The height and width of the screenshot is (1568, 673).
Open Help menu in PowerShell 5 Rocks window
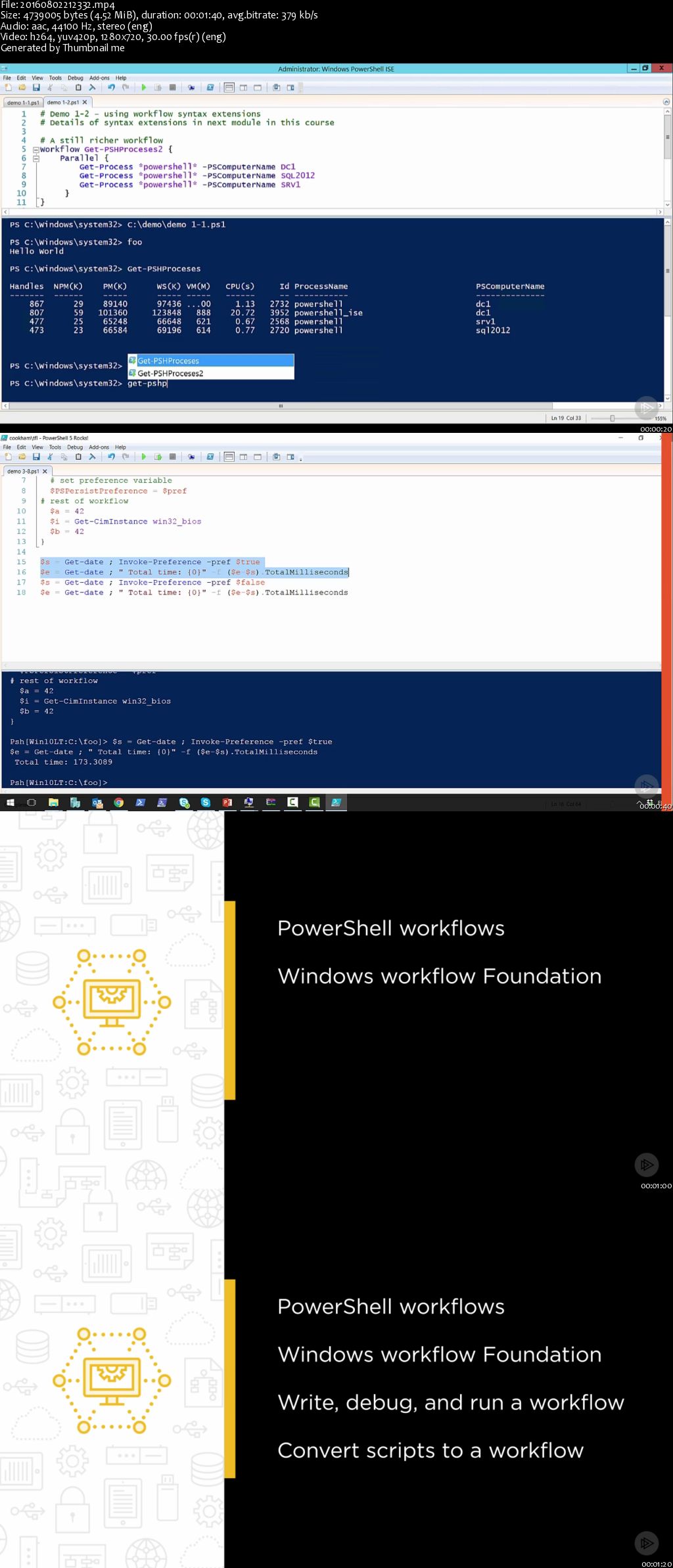coord(120,447)
